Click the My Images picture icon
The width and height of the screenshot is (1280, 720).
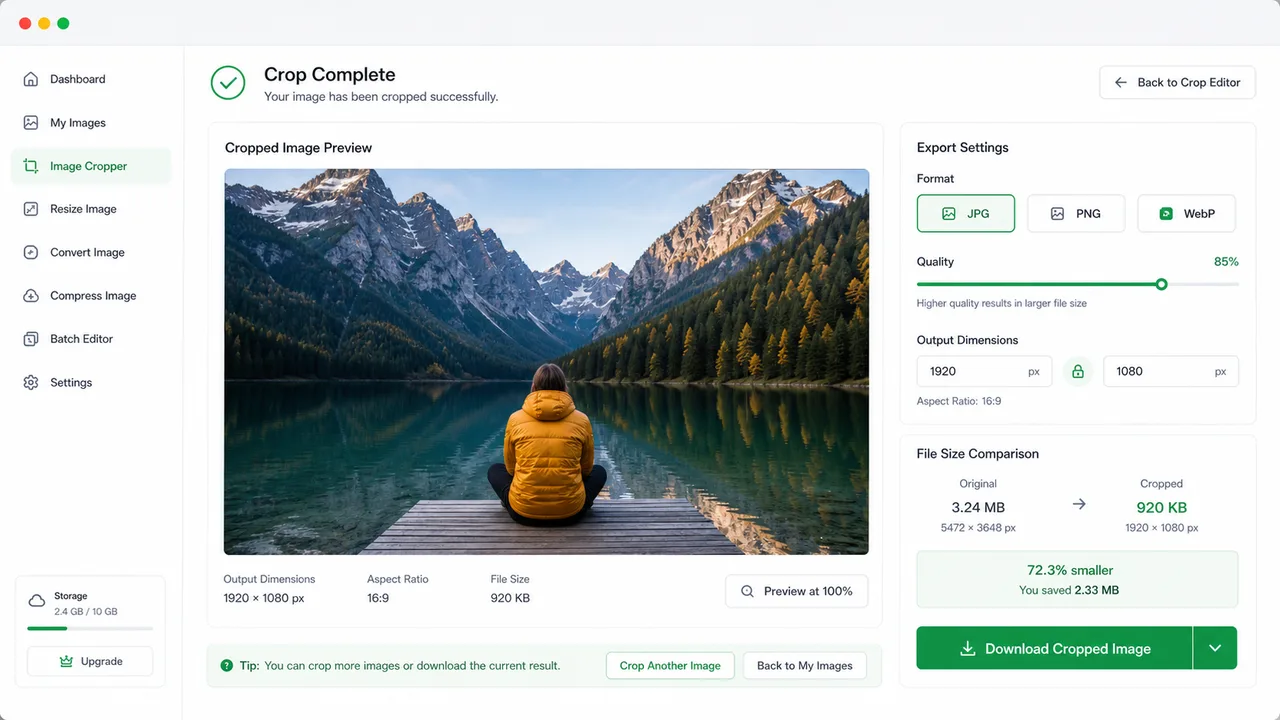click(31, 123)
